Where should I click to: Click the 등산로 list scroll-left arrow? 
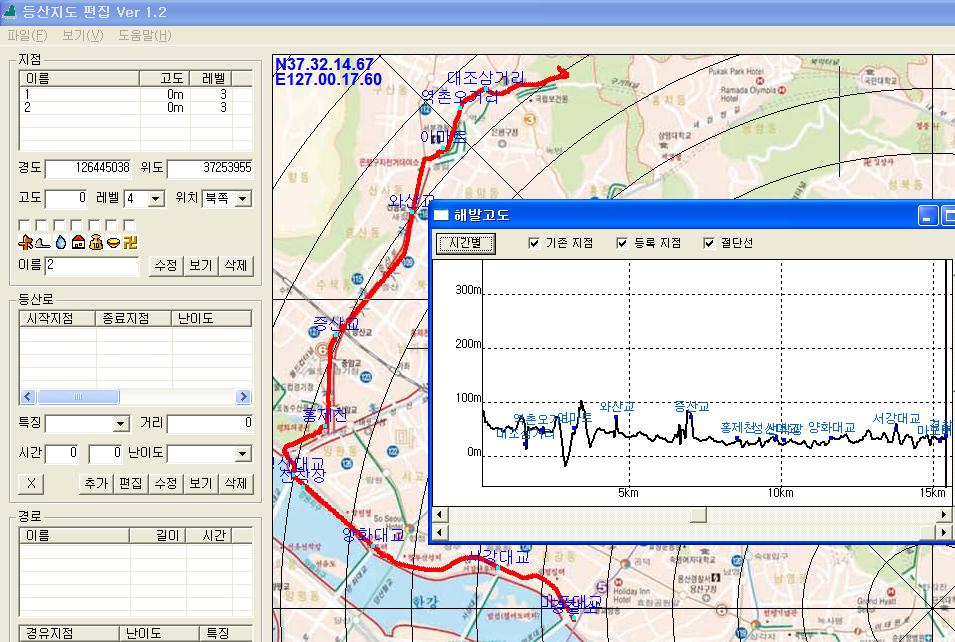(27, 397)
